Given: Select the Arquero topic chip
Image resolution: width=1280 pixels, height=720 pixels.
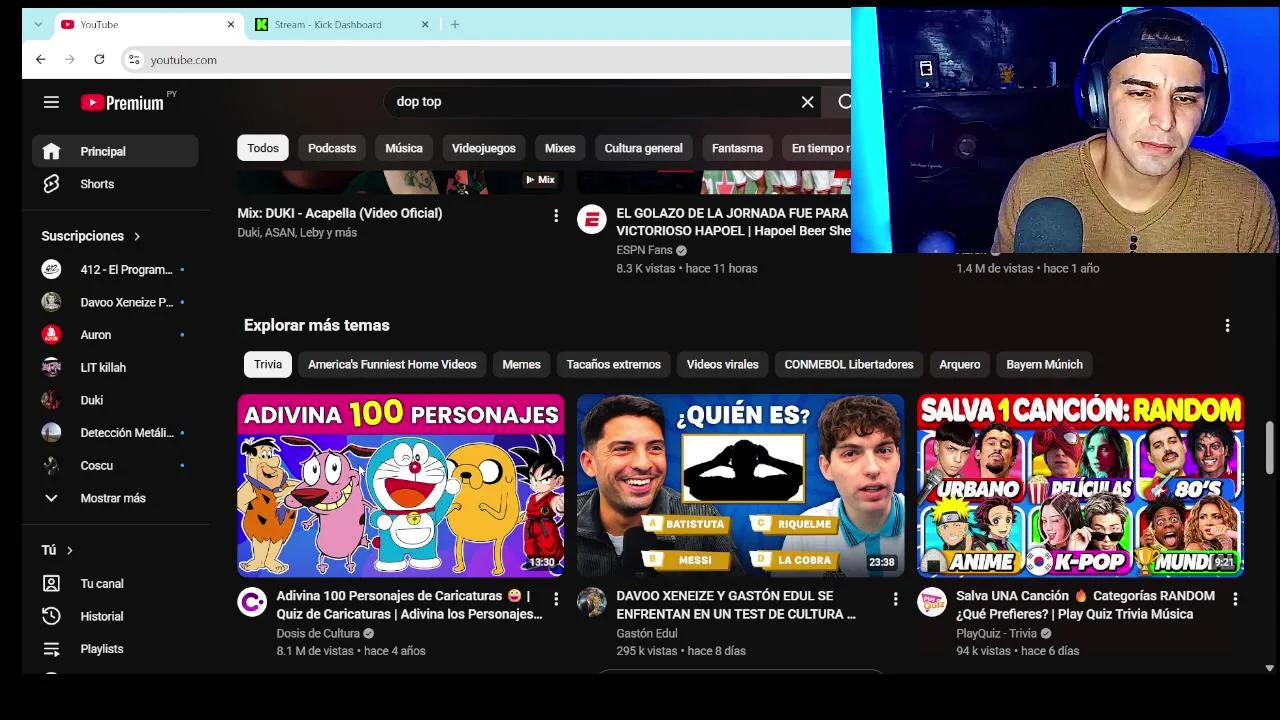Looking at the screenshot, I should (960, 364).
